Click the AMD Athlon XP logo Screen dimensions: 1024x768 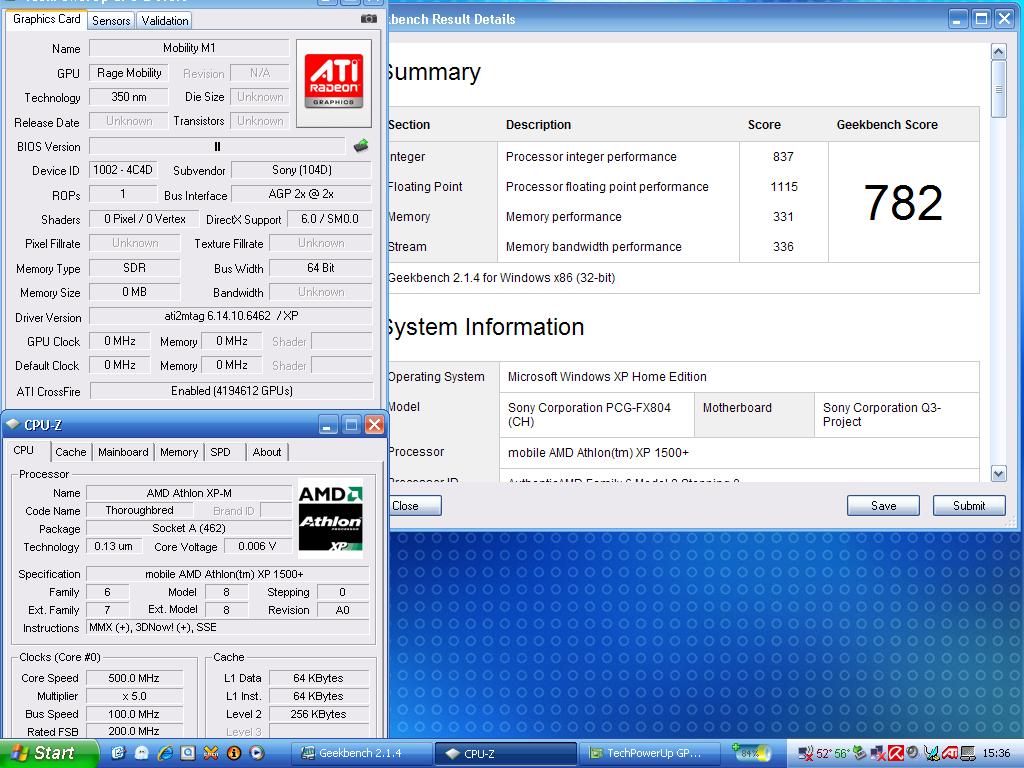331,515
